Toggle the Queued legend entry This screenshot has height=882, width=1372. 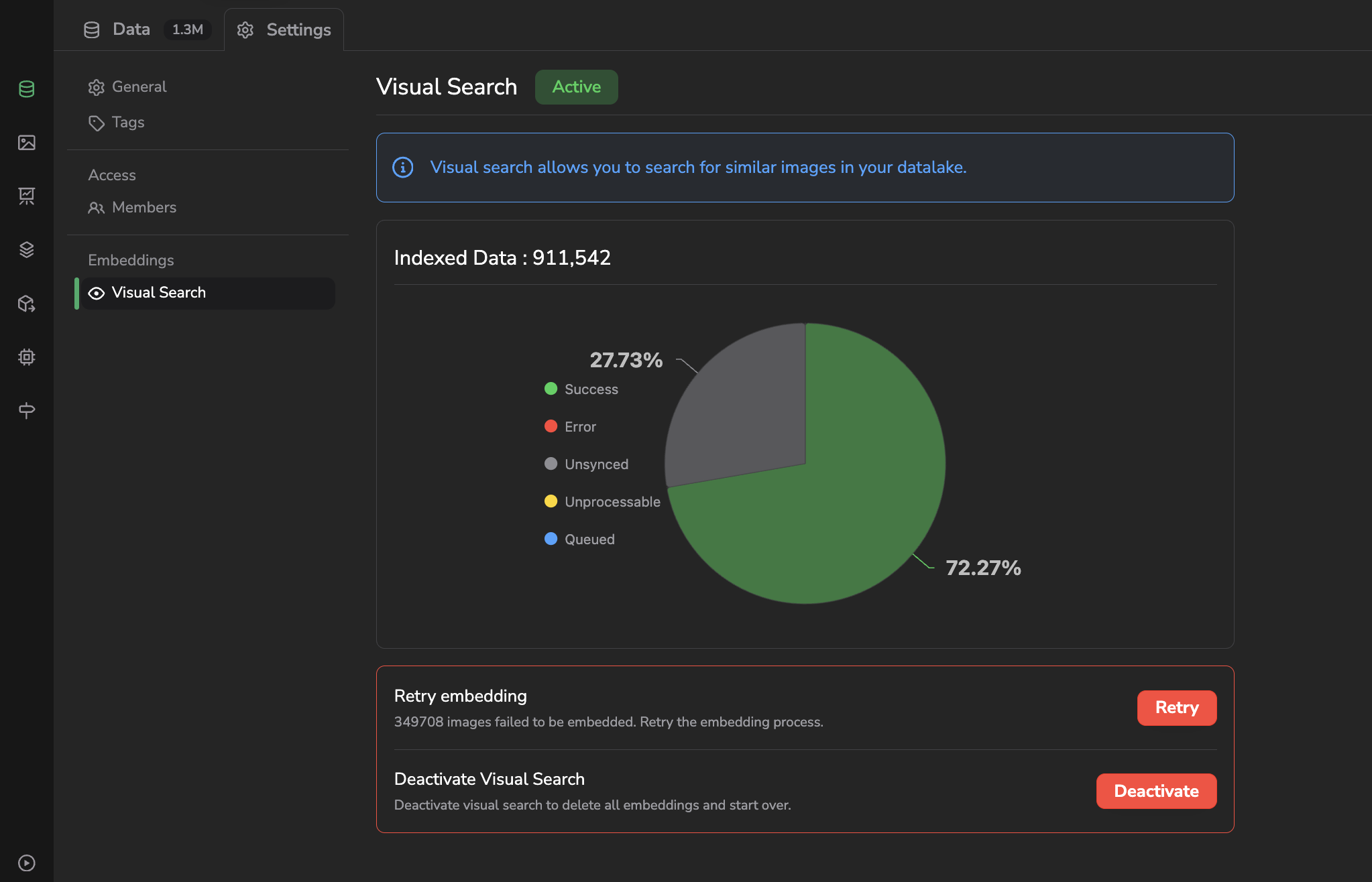click(x=580, y=540)
